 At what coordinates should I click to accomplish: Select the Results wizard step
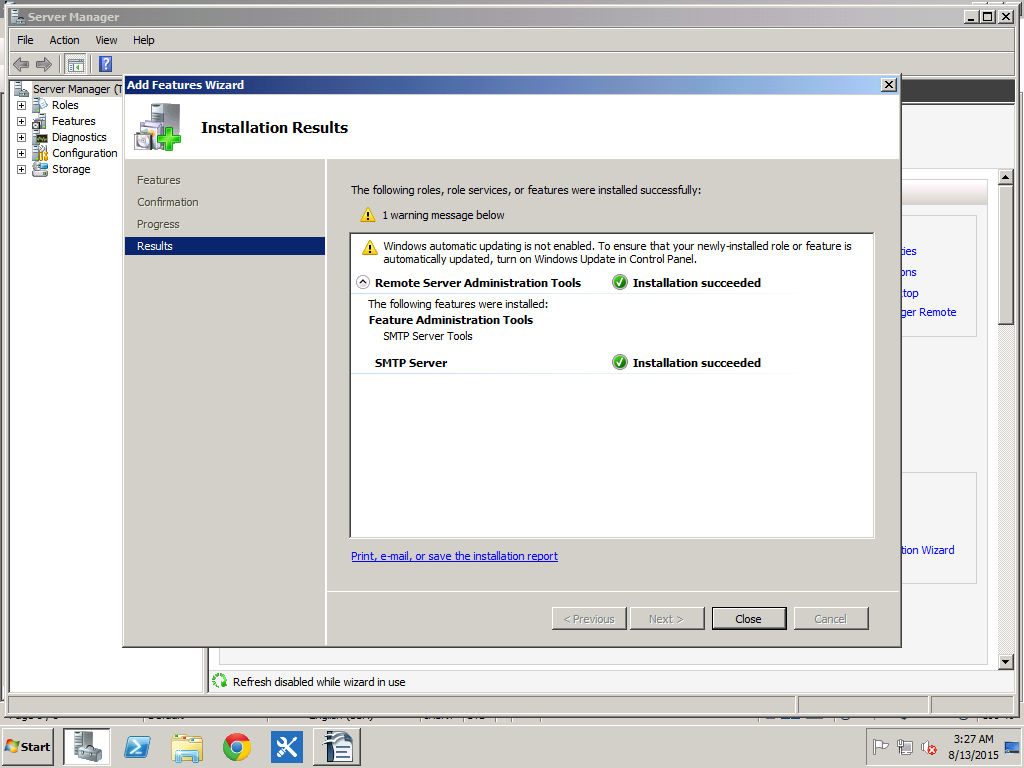[225, 246]
